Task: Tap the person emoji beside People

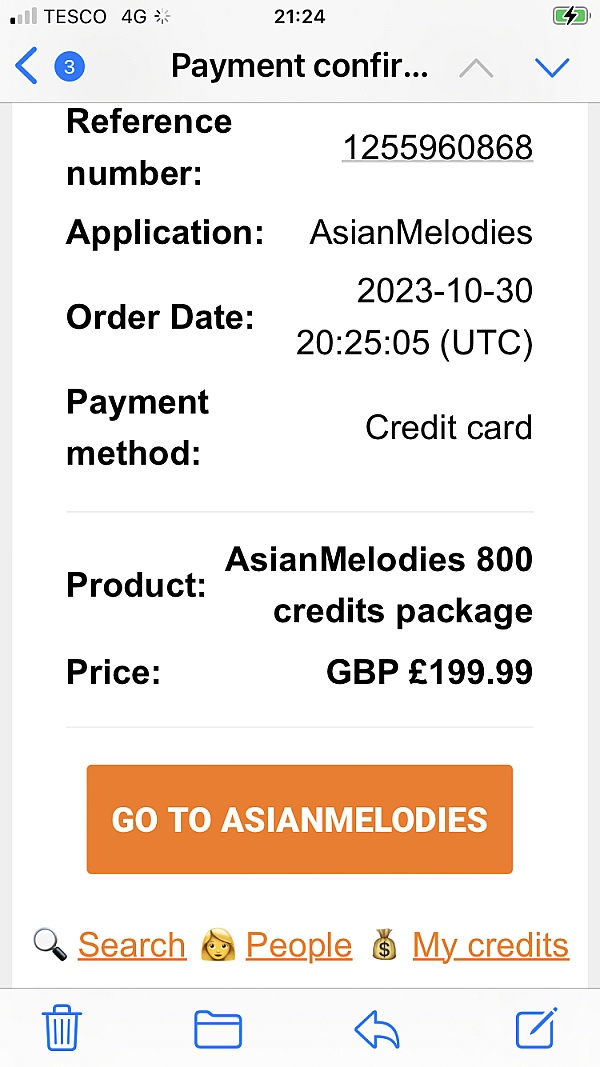Action: click(x=217, y=945)
